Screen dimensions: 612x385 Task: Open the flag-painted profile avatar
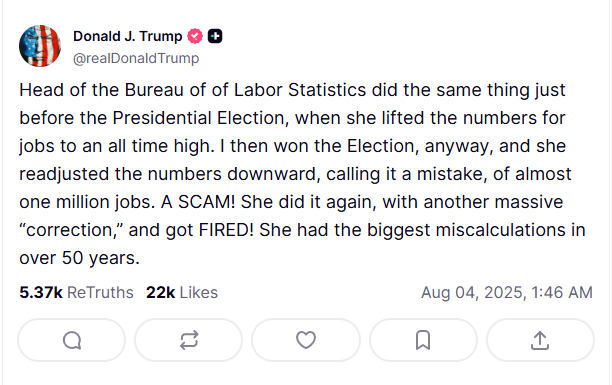click(40, 46)
